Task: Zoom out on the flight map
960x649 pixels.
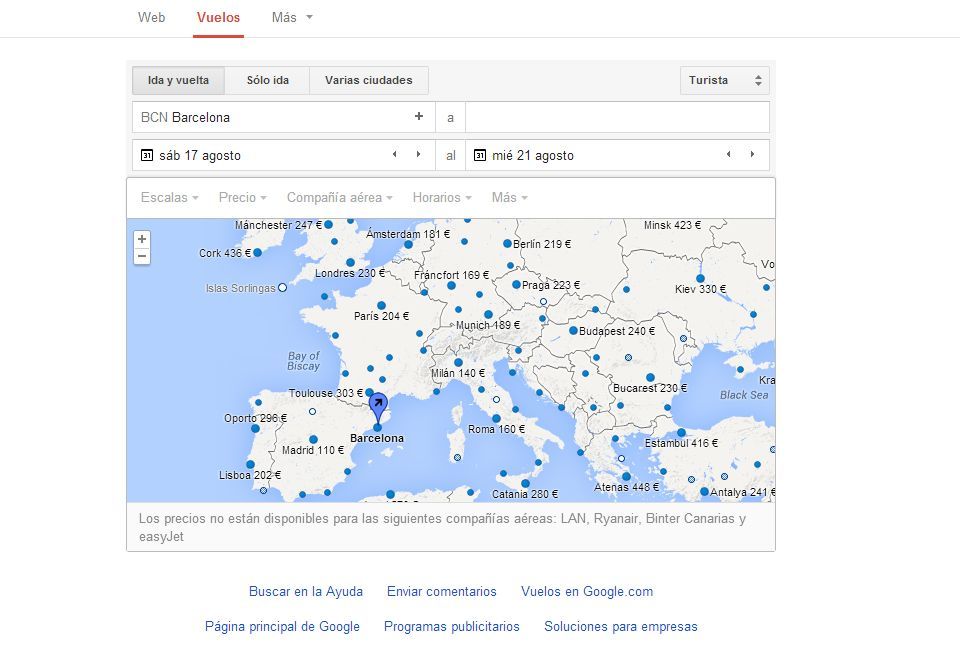Action: [142, 256]
